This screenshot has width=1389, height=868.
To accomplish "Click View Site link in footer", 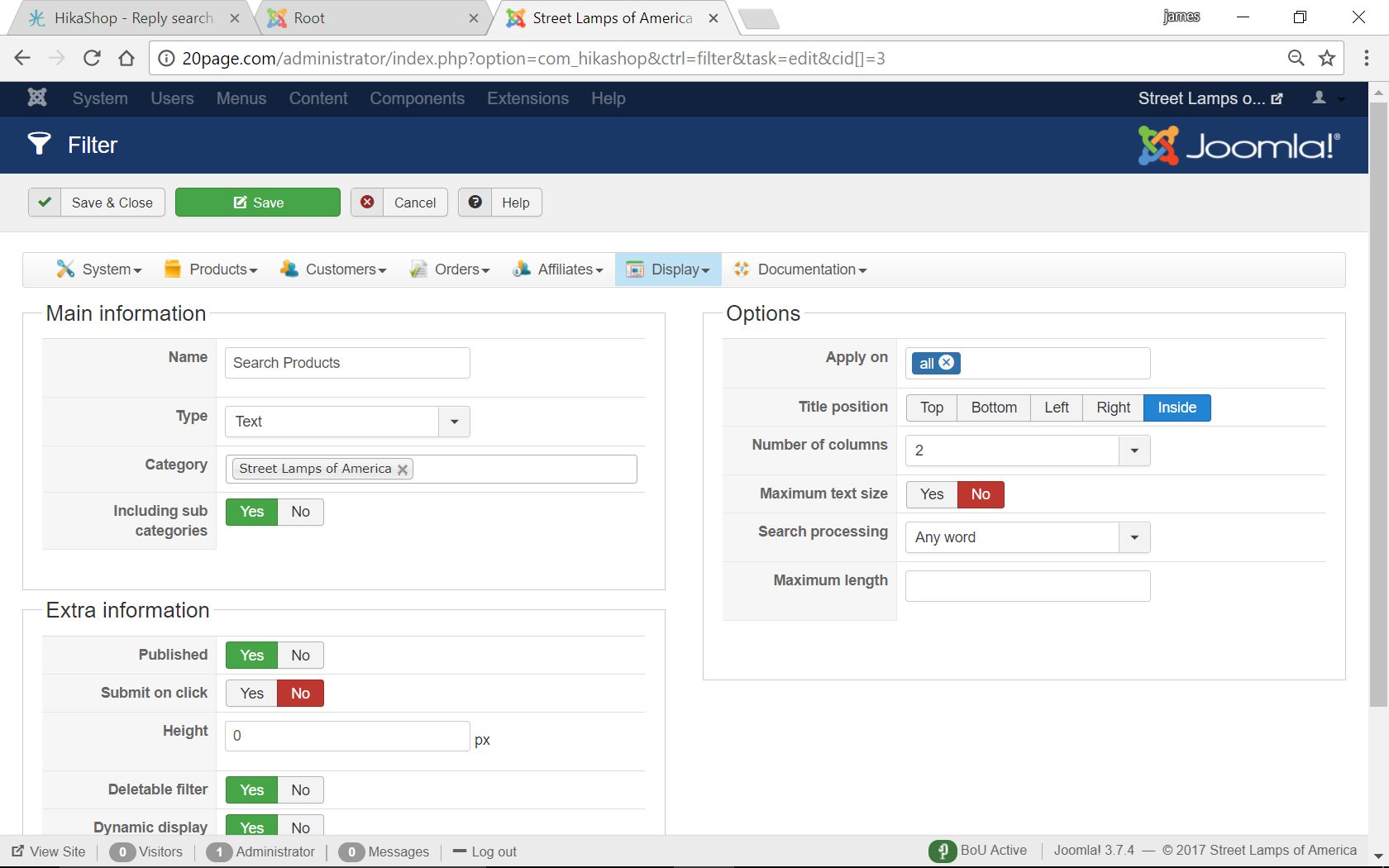I will (49, 851).
